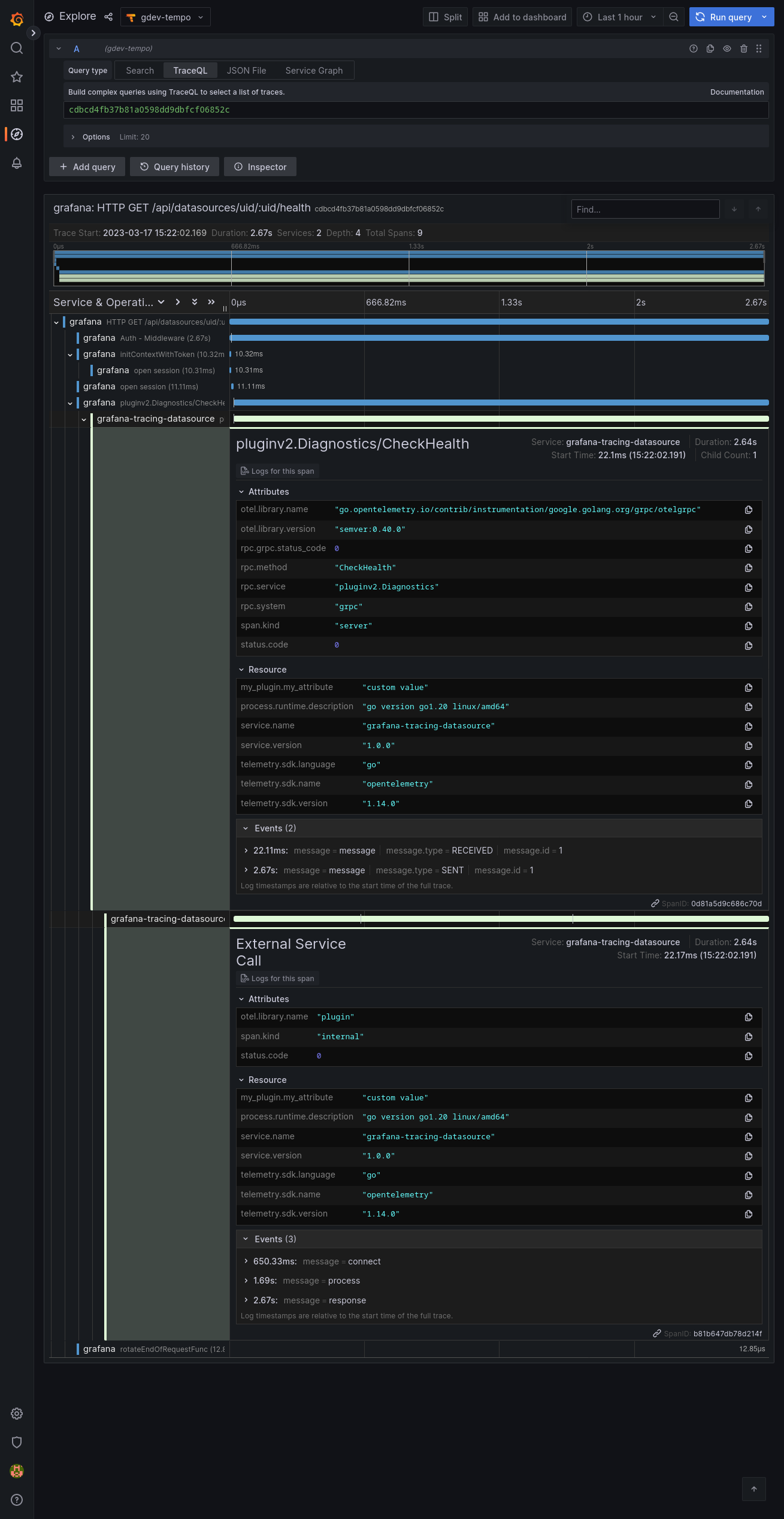
Task: Click find next result arrow
Action: [734, 209]
